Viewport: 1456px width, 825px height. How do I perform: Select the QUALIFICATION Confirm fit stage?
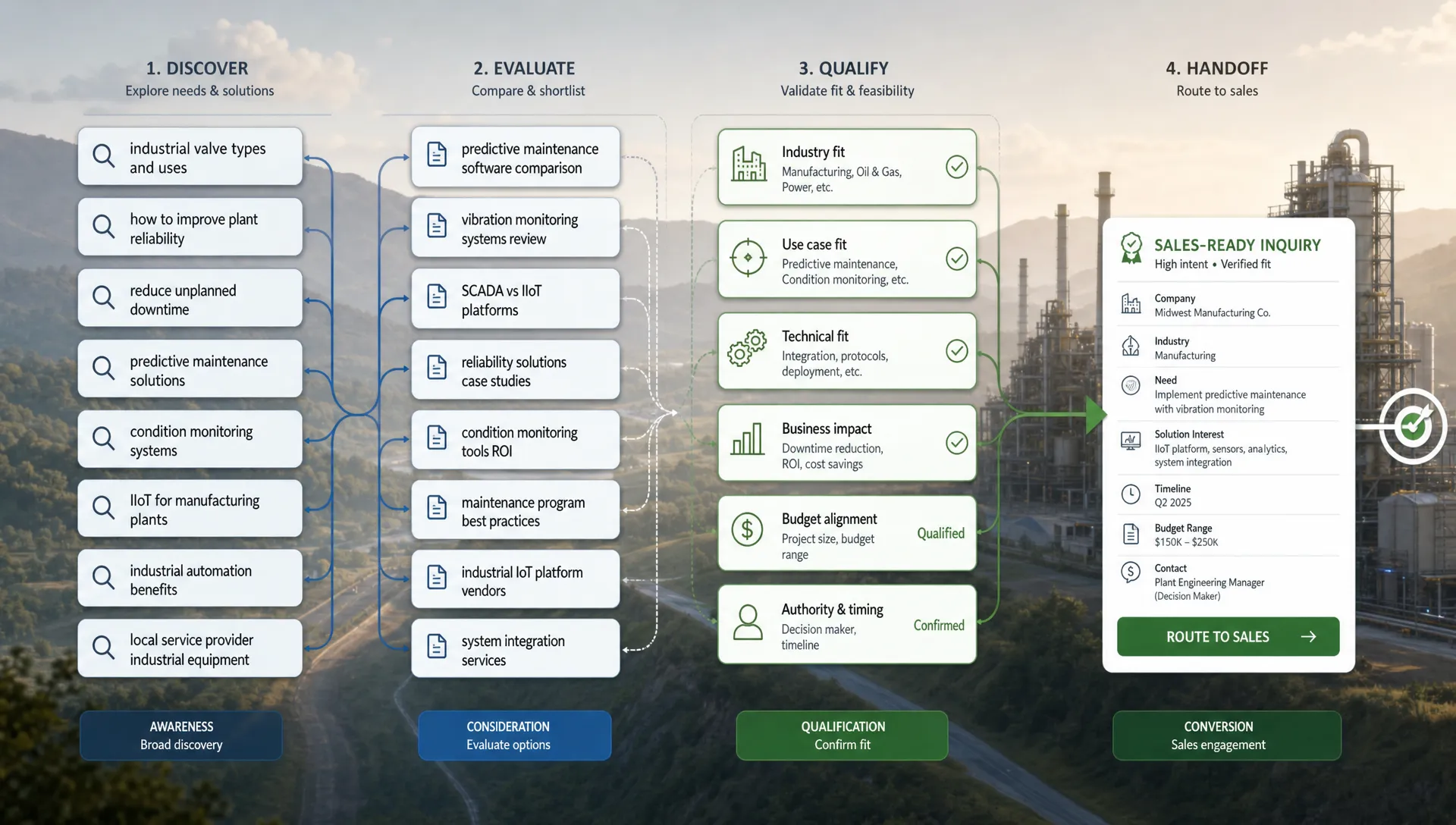coord(843,736)
